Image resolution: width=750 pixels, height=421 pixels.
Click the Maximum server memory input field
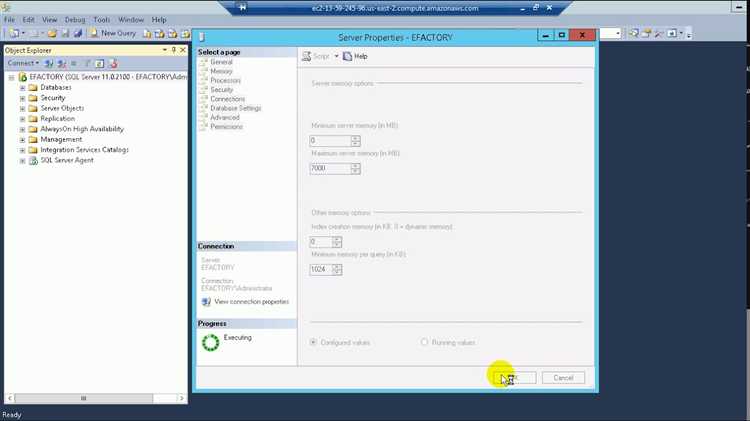[330, 168]
